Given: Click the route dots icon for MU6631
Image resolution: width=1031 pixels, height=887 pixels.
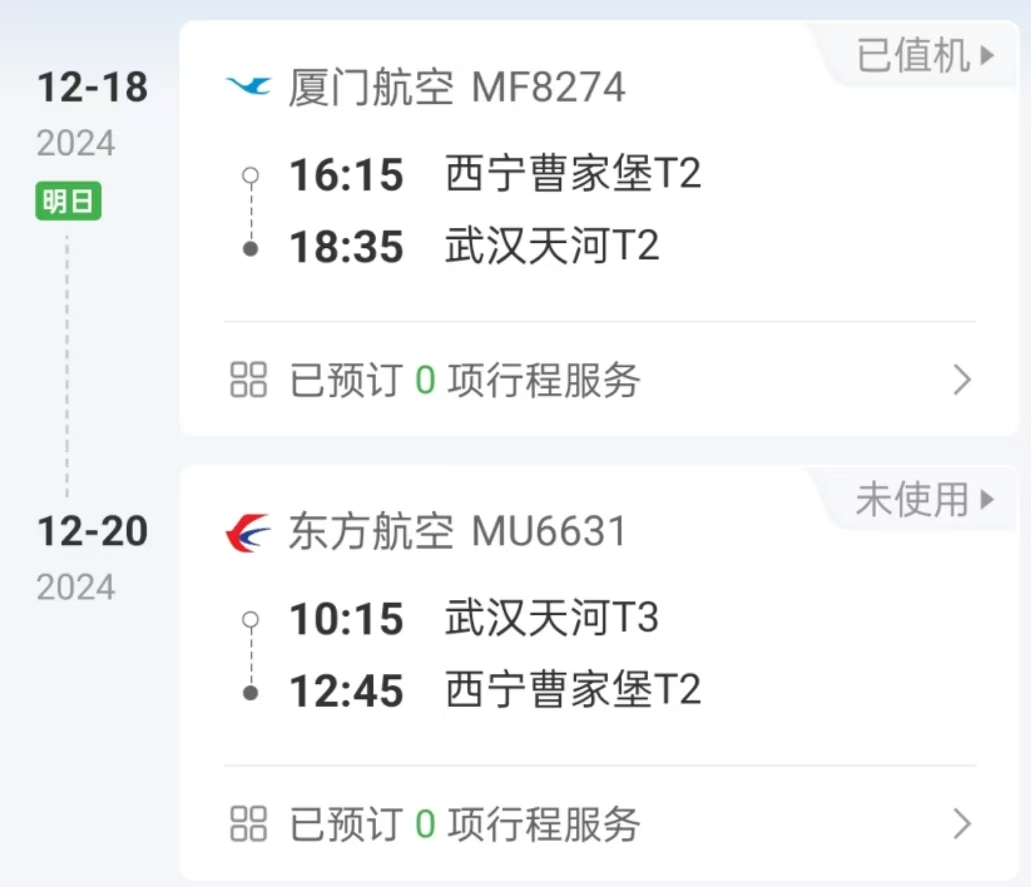Looking at the screenshot, I should (x=251, y=656).
